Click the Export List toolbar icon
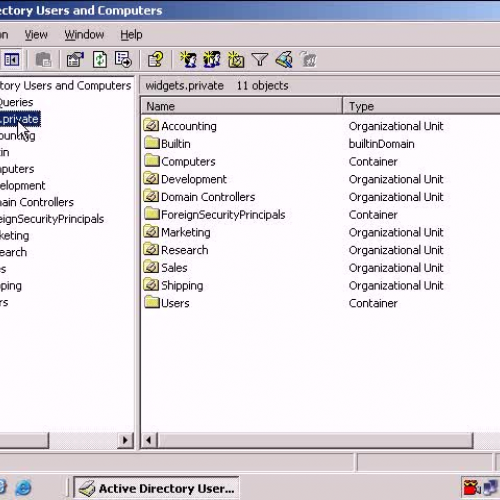 pos(123,60)
